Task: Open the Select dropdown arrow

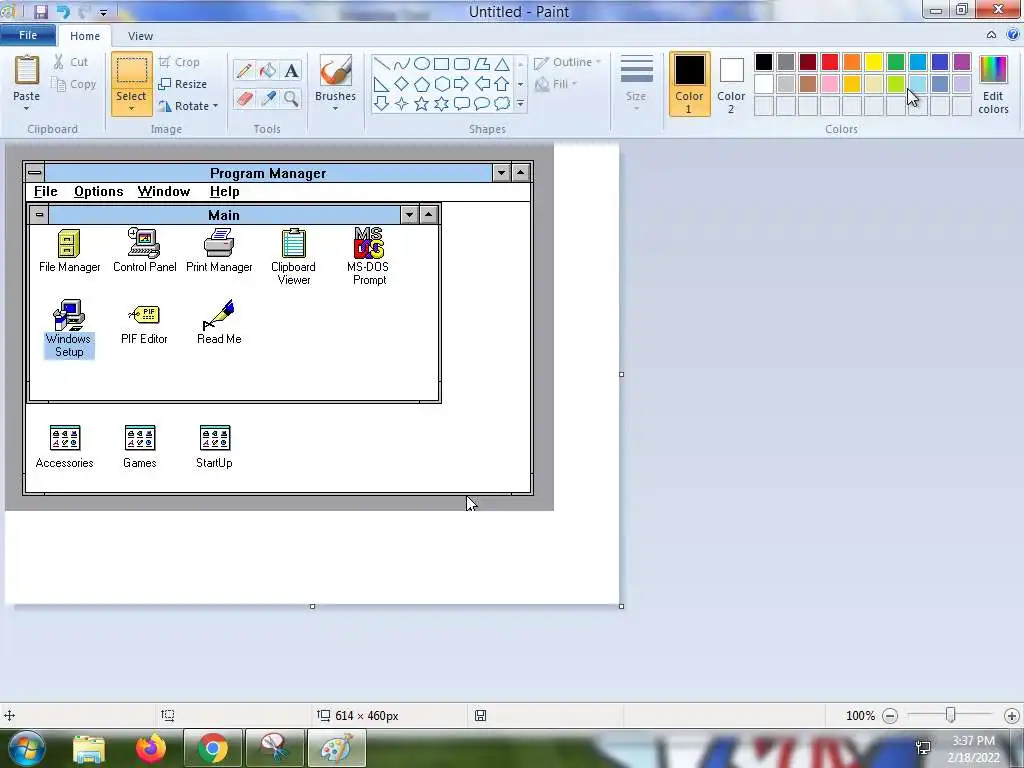Action: coord(131,108)
